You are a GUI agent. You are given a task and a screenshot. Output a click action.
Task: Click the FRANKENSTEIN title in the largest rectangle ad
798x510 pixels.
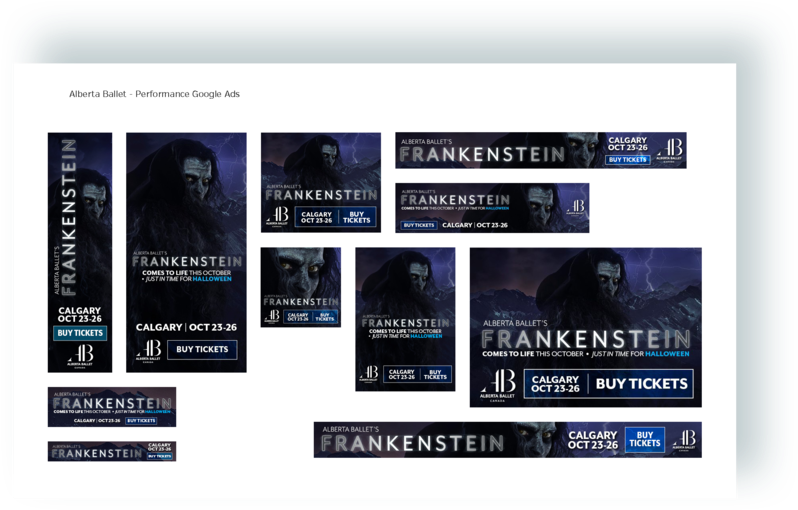(586, 339)
